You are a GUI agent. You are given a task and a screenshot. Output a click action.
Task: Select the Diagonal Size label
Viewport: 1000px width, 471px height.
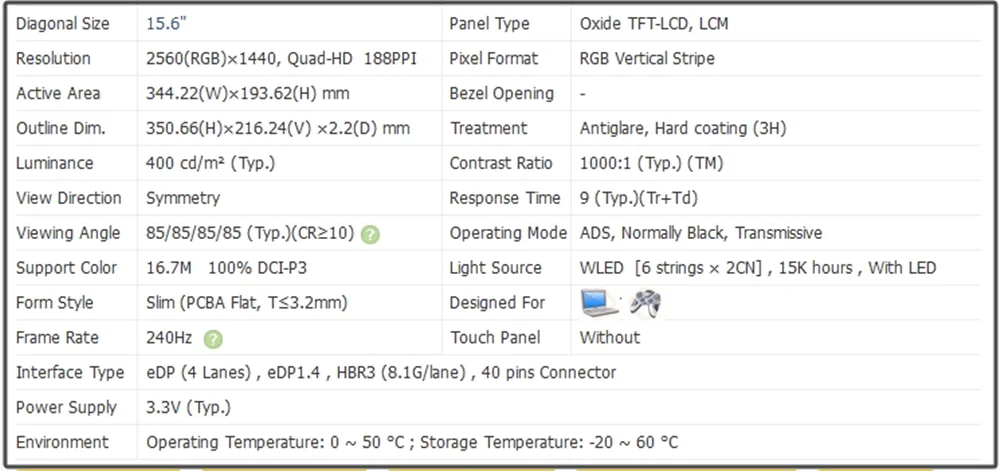point(63,23)
